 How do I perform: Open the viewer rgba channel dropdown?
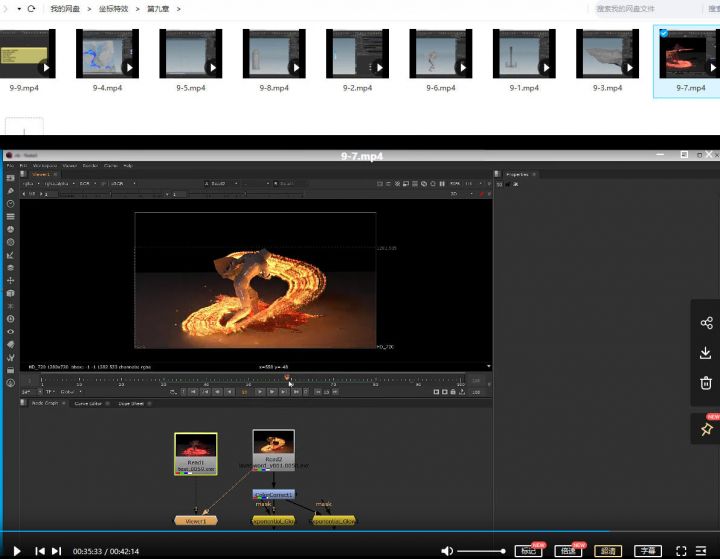click(x=31, y=184)
